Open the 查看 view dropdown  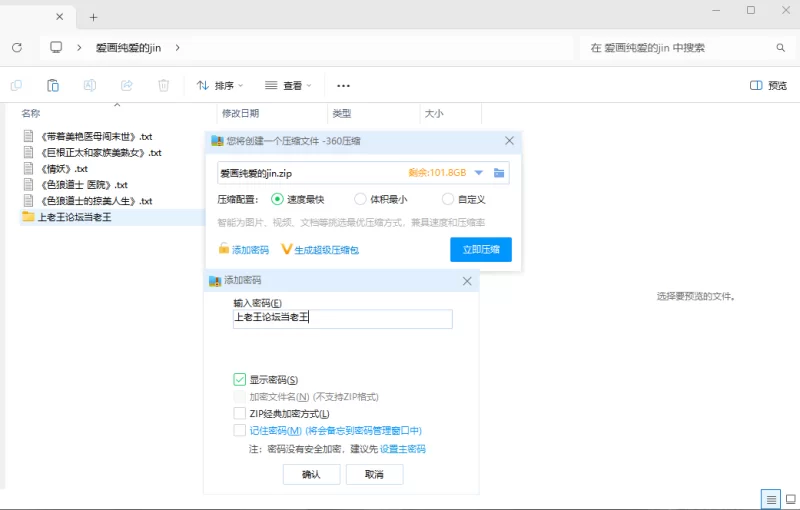(x=288, y=85)
